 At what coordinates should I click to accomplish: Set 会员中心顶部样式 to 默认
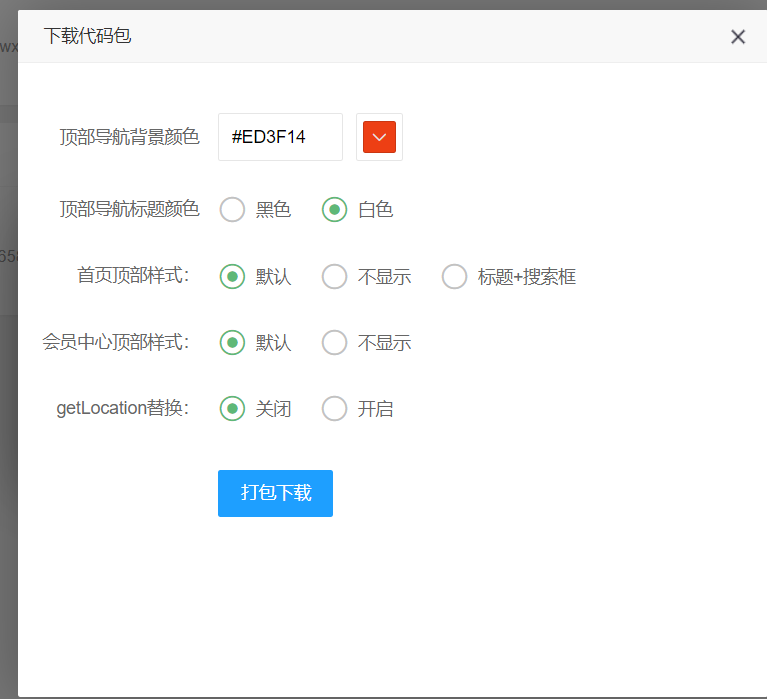coord(233,343)
